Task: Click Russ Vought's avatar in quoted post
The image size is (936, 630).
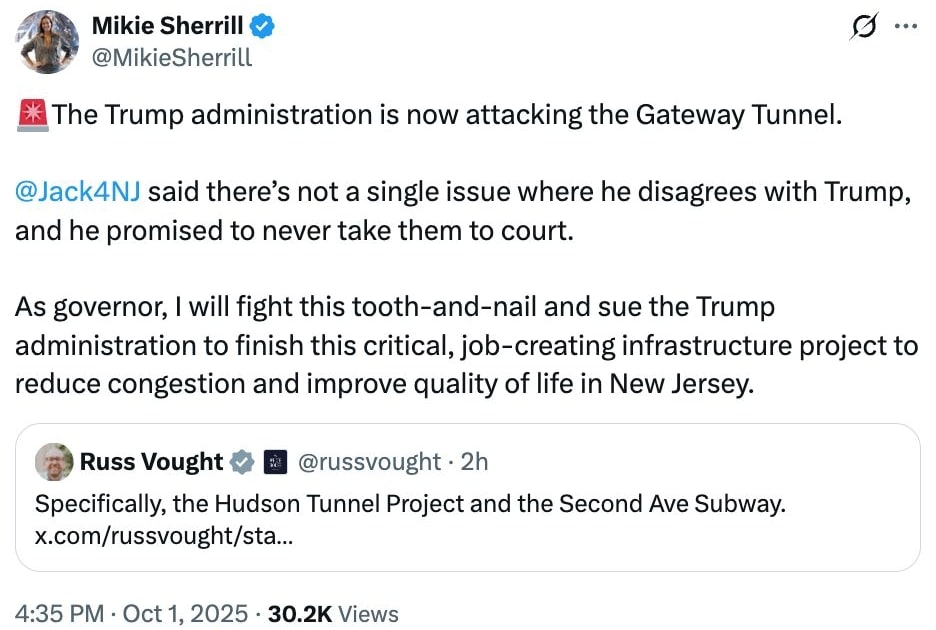Action: (x=53, y=462)
